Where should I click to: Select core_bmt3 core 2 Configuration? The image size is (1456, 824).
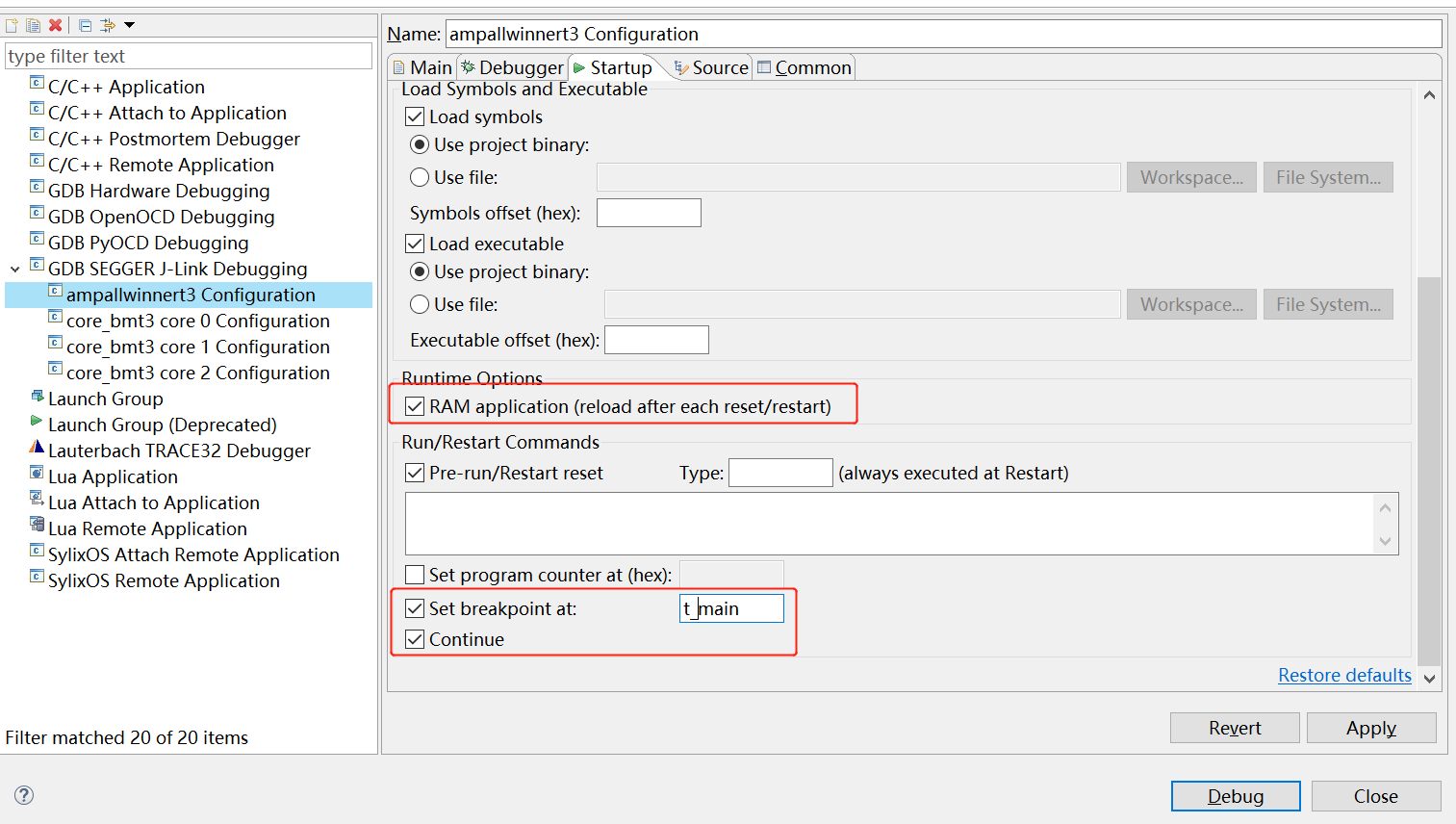pyautogui.click(x=197, y=373)
